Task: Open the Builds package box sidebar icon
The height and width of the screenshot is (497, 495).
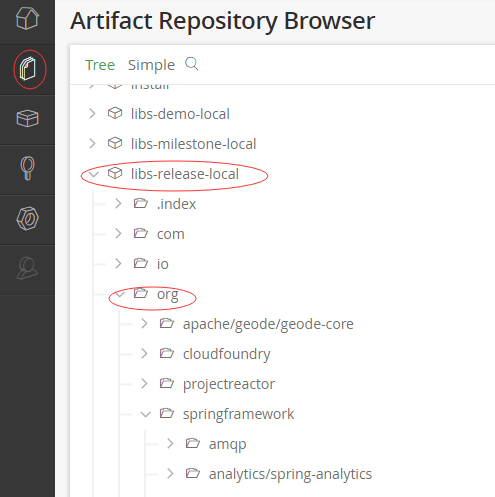Action: pyautogui.click(x=27, y=118)
